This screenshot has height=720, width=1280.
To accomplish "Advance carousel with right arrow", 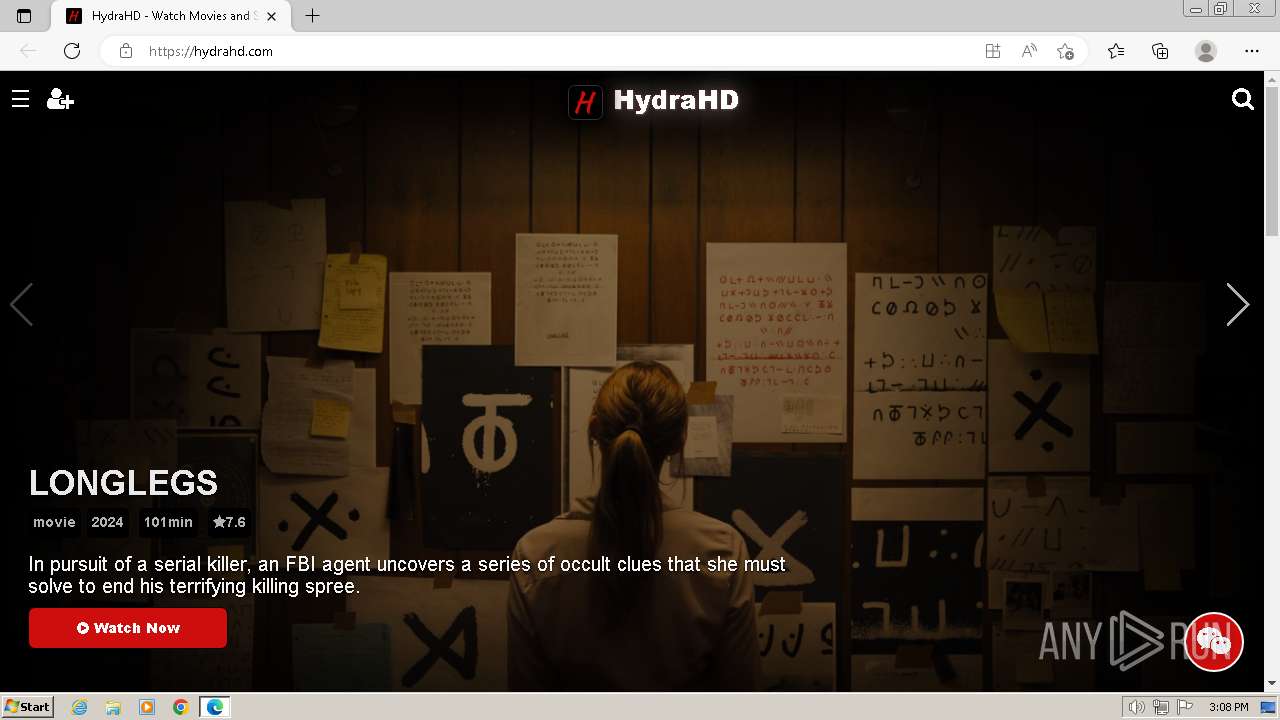I will point(1238,304).
